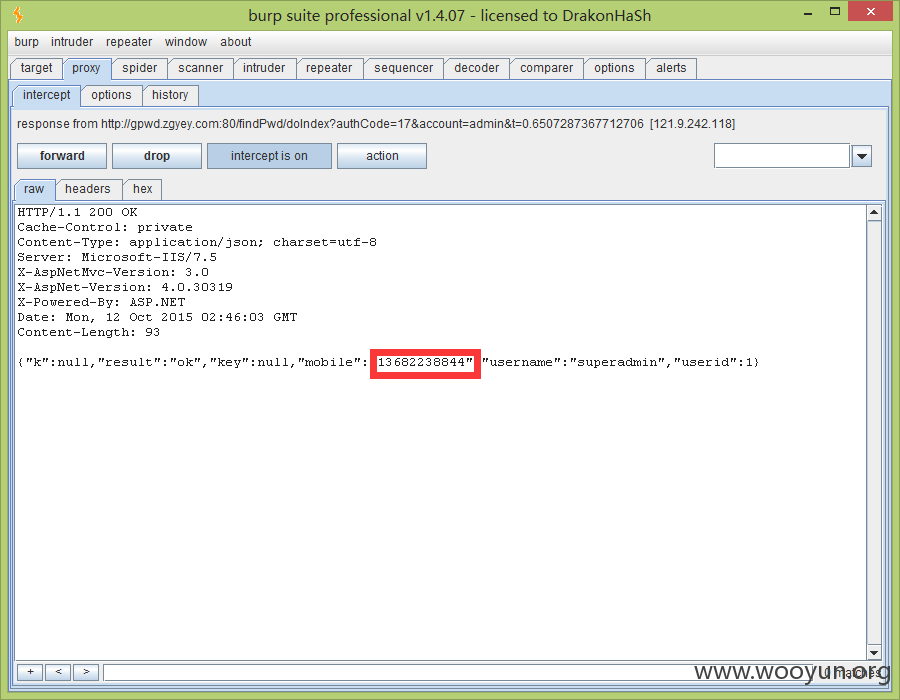Click the X-AspNetMvc-Version: 3.0 line
The height and width of the screenshot is (700, 900).
tap(113, 273)
